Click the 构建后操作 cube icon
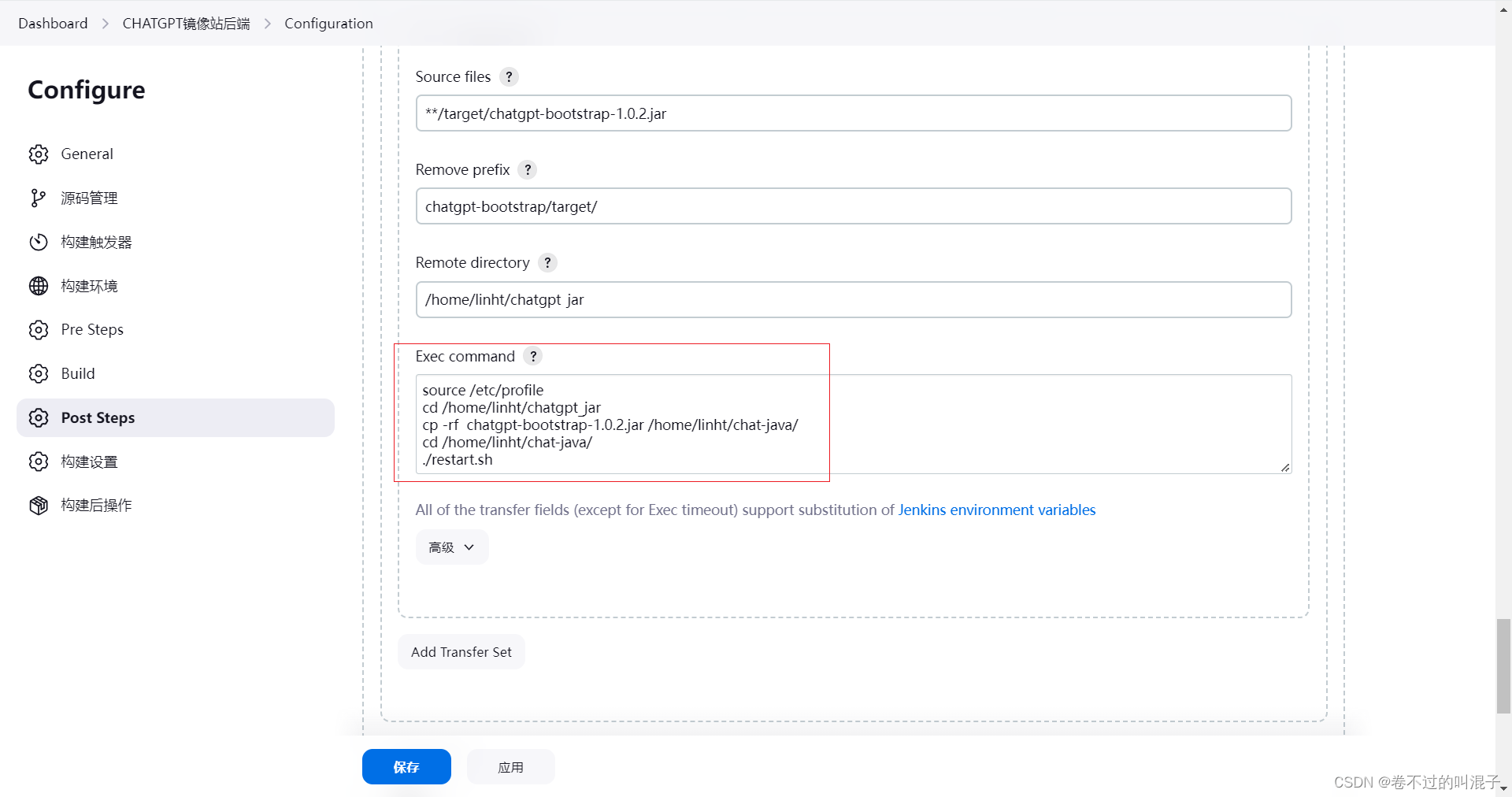 click(39, 506)
